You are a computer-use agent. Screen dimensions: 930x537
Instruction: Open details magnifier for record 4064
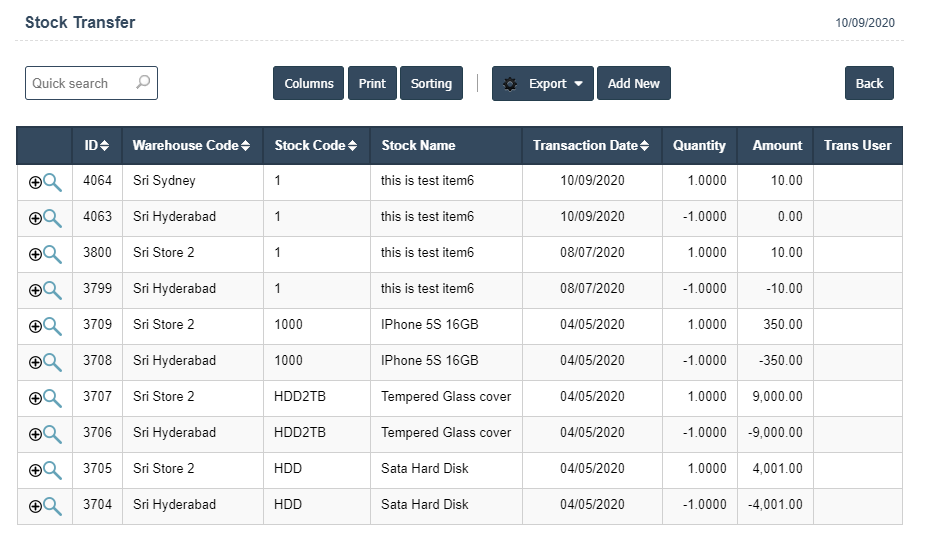click(x=52, y=182)
